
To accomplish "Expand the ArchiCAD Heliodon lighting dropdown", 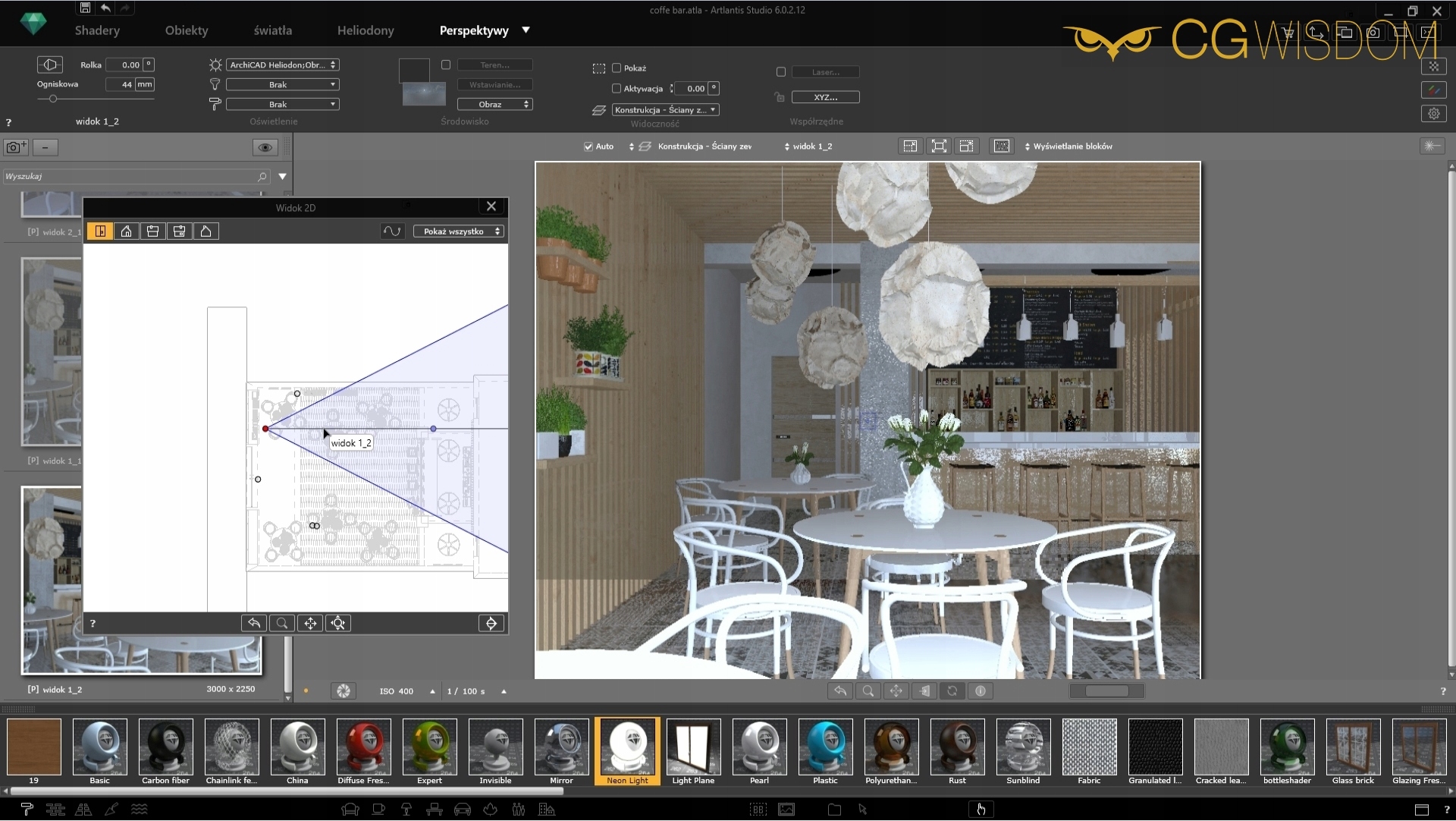I will click(282, 65).
